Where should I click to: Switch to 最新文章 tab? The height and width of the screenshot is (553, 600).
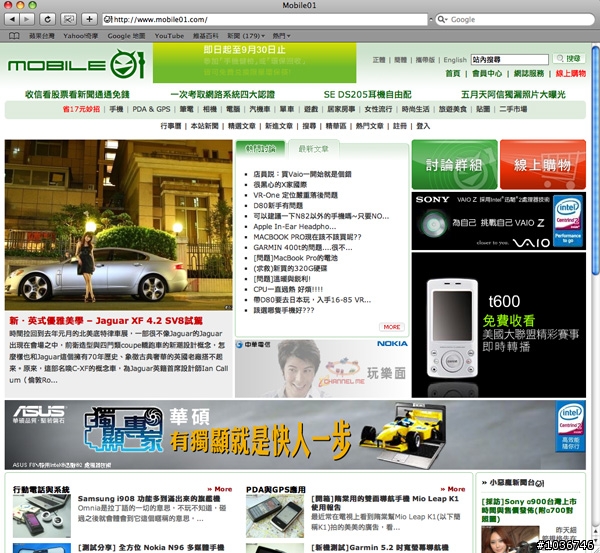click(x=313, y=149)
